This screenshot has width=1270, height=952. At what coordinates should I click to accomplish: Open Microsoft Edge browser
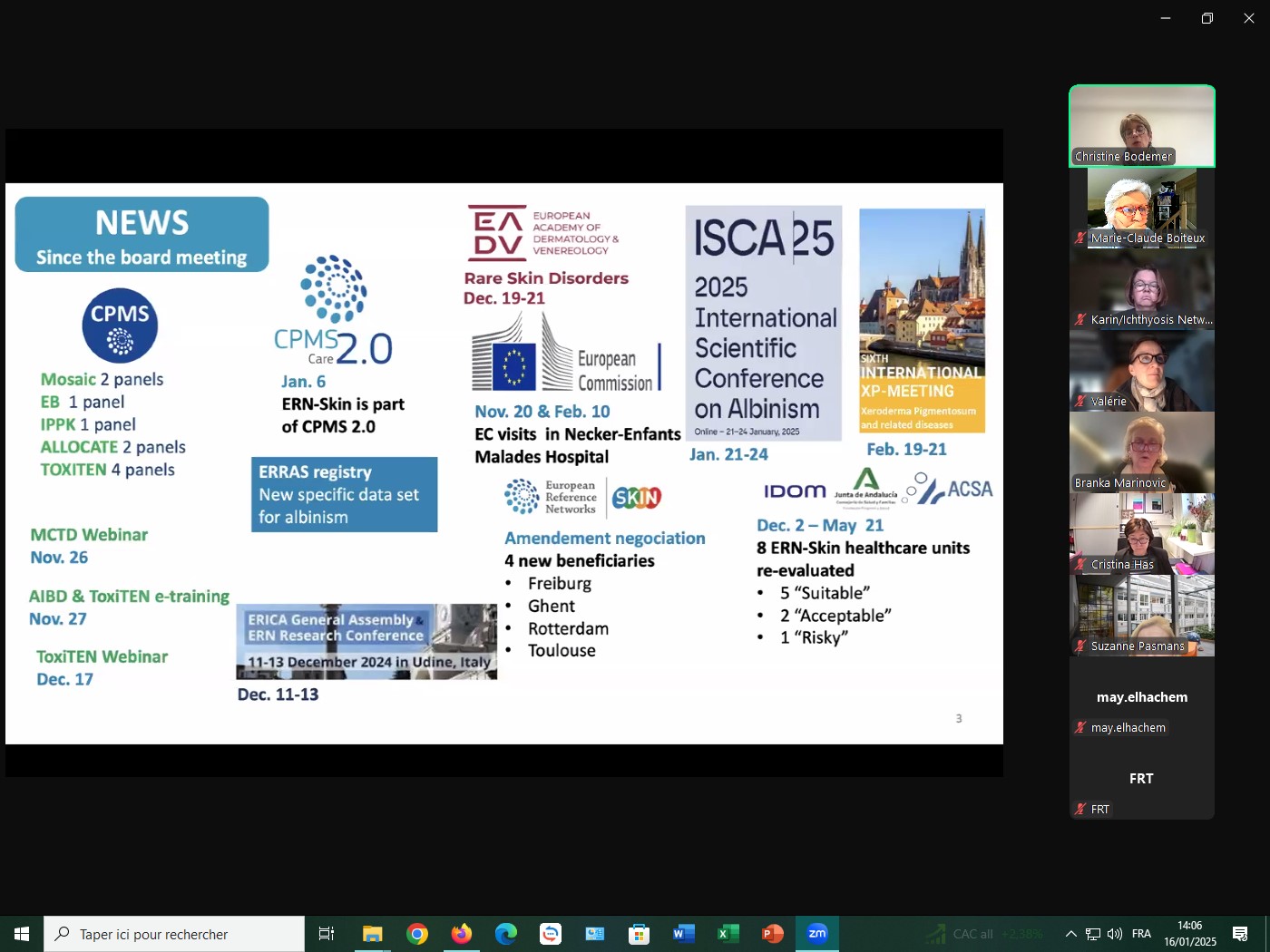pos(506,934)
